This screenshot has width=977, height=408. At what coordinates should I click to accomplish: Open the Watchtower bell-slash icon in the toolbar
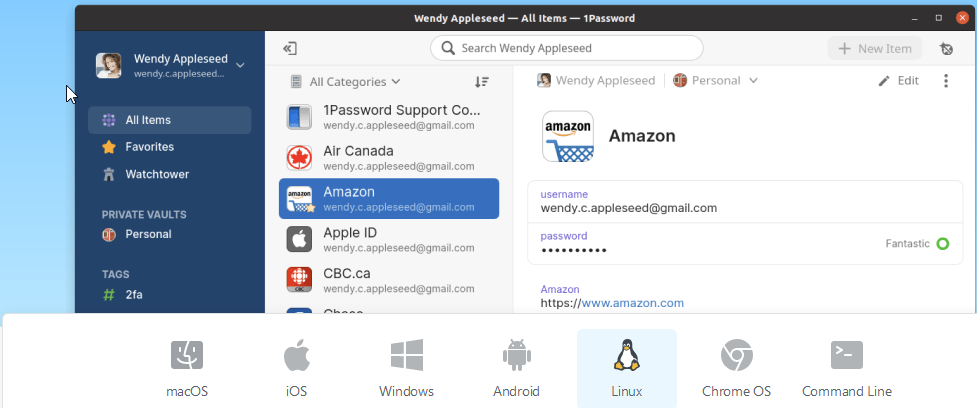[946, 49]
